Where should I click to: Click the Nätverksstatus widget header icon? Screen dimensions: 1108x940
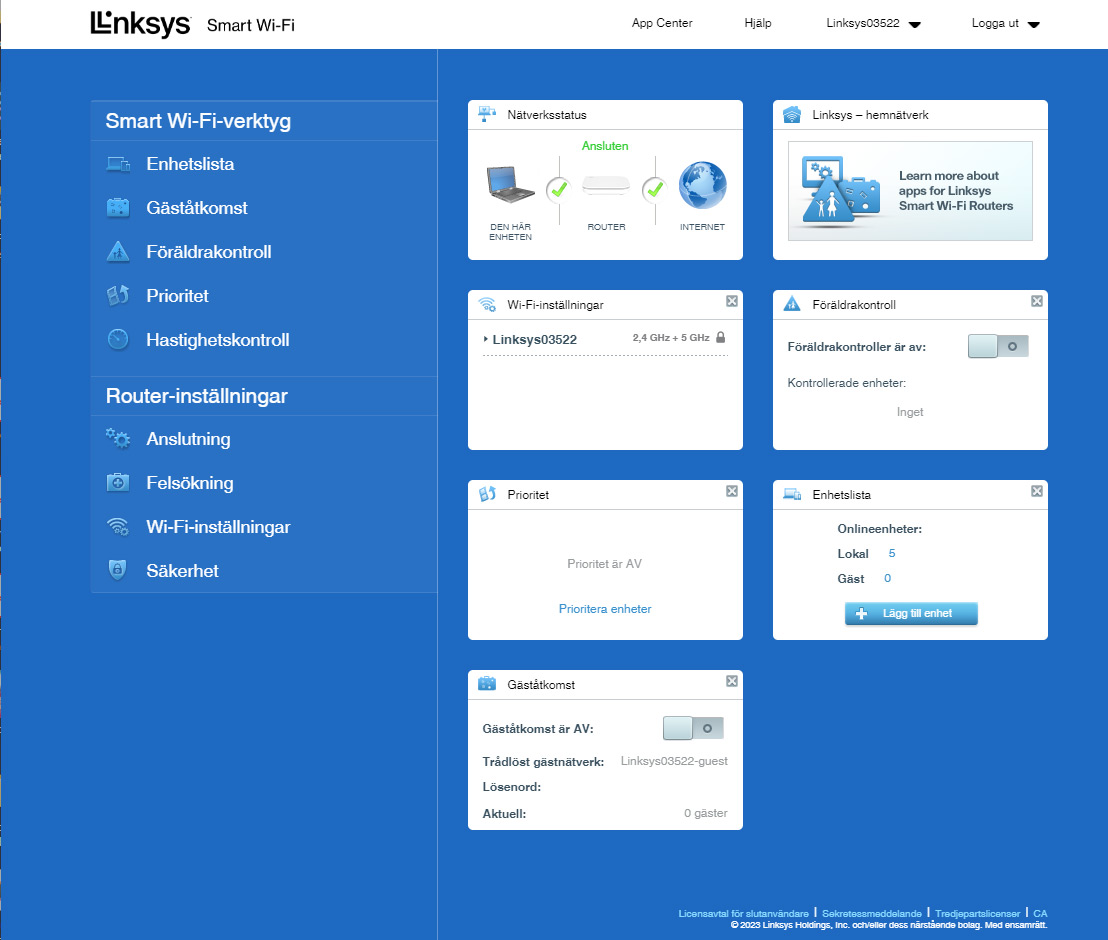[488, 114]
